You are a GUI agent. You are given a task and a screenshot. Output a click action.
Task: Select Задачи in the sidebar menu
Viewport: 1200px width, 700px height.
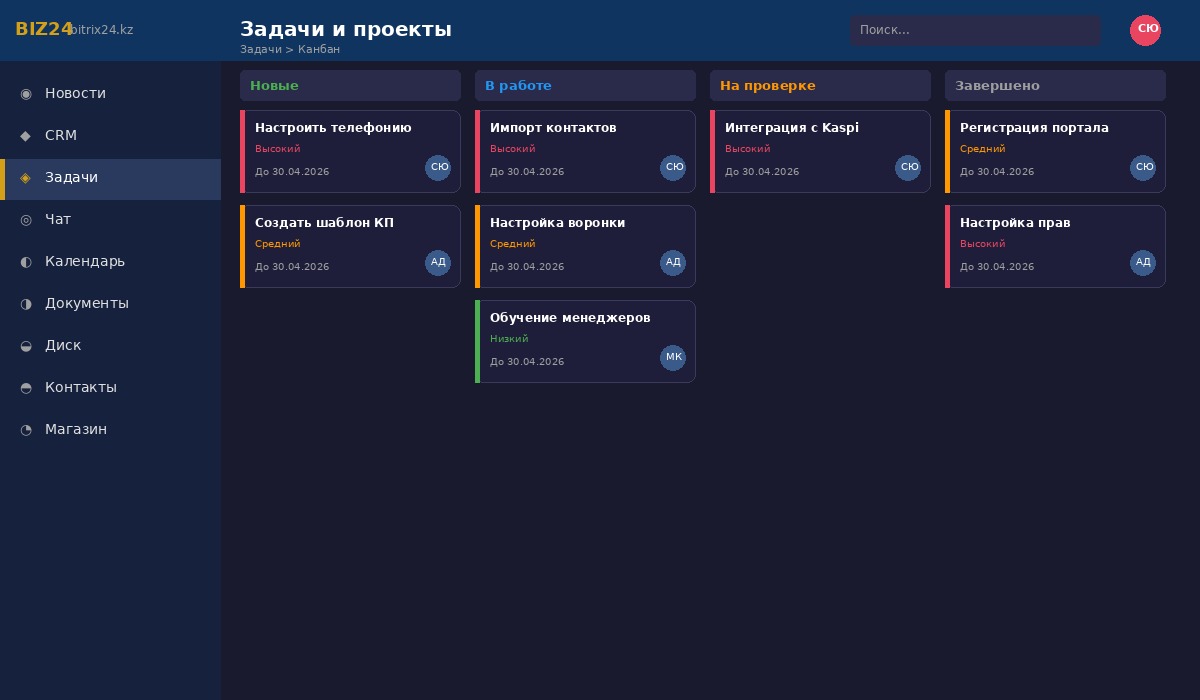pyautogui.click(x=71, y=177)
